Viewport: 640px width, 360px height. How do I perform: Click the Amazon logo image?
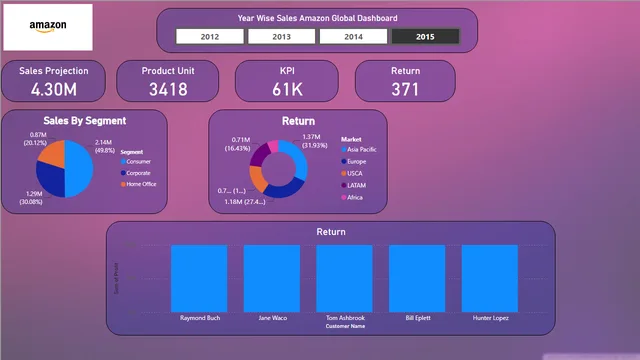pyautogui.click(x=48, y=27)
